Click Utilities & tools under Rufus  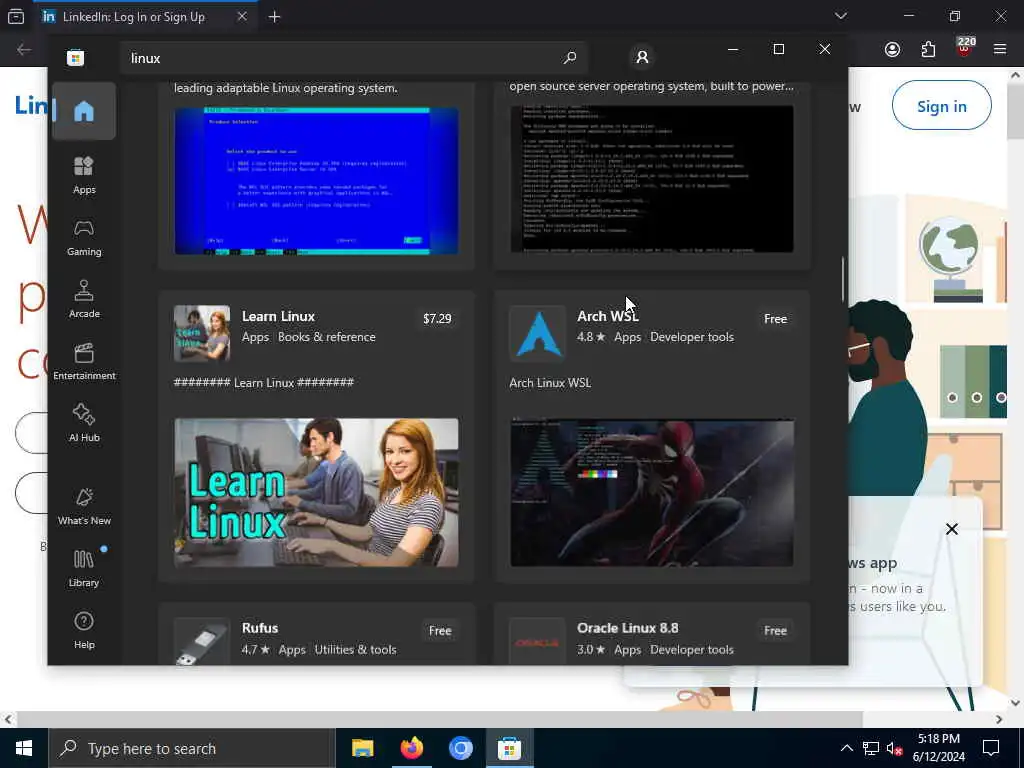pyautogui.click(x=355, y=650)
